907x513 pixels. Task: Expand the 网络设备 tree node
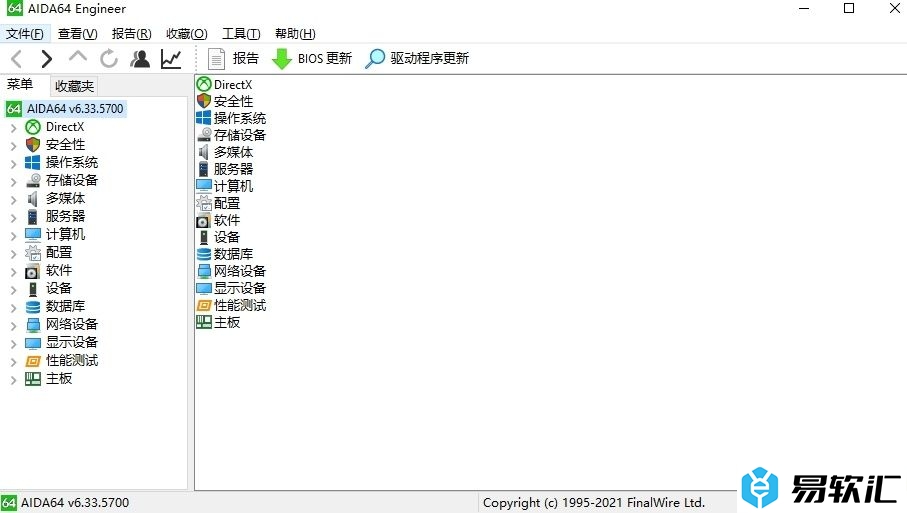click(x=13, y=326)
